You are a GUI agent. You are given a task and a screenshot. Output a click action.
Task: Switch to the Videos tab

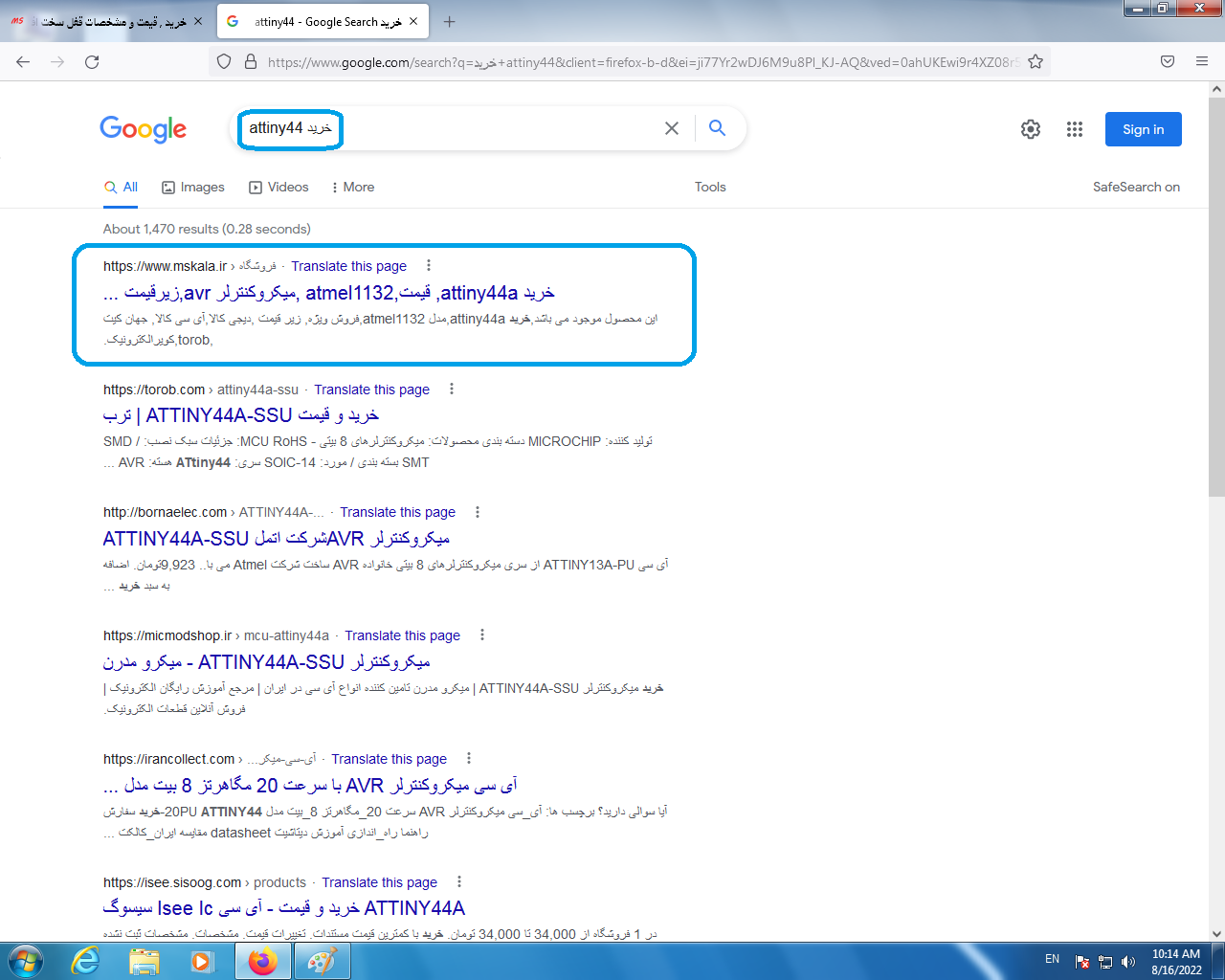(278, 188)
